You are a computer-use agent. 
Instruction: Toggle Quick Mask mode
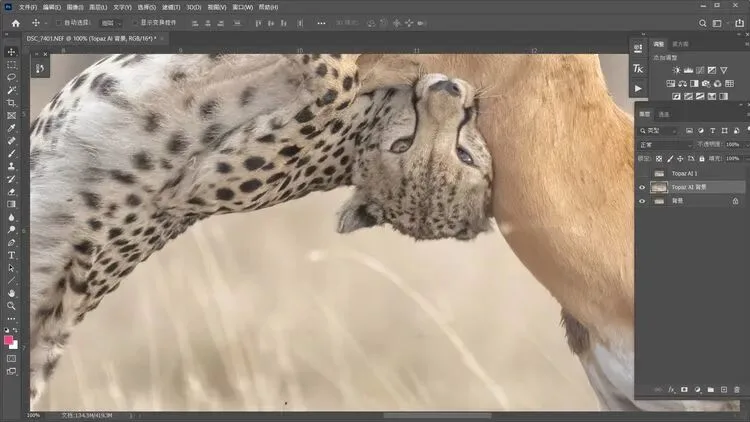coord(11,358)
